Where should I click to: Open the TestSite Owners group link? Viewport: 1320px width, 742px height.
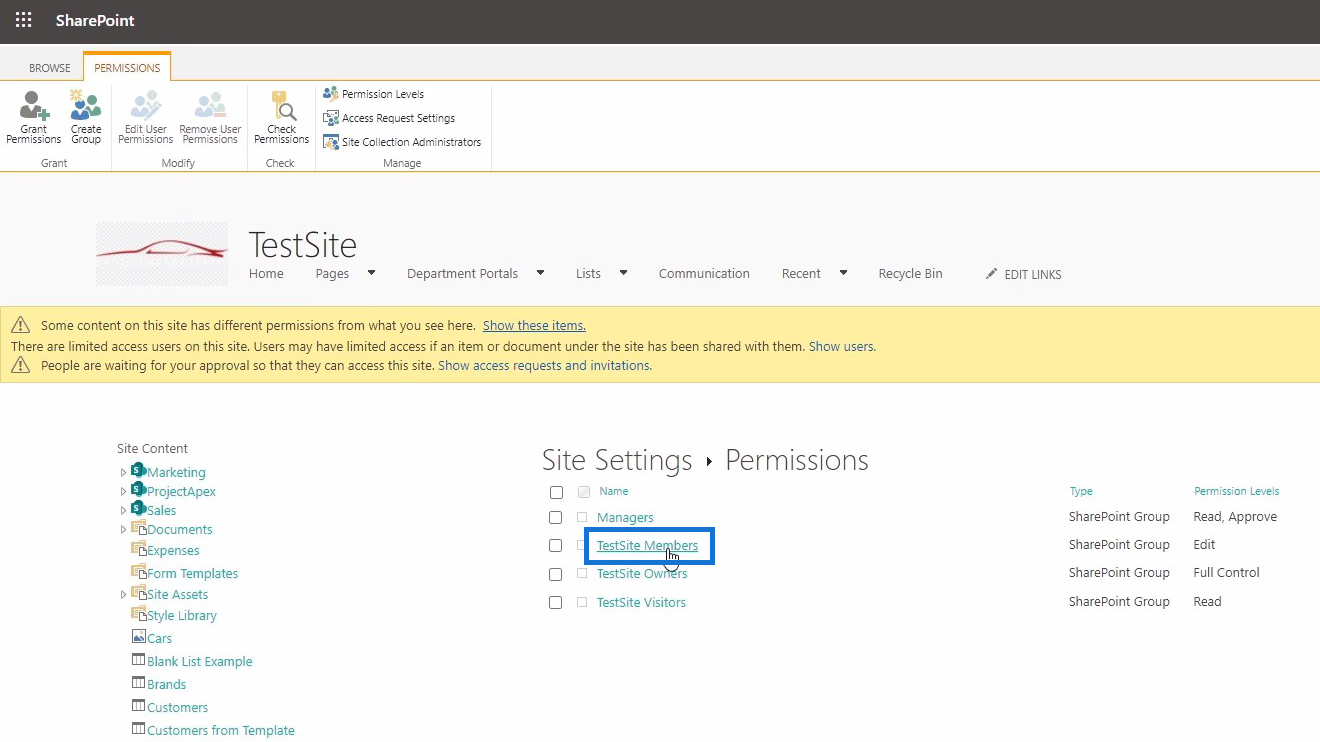(642, 573)
